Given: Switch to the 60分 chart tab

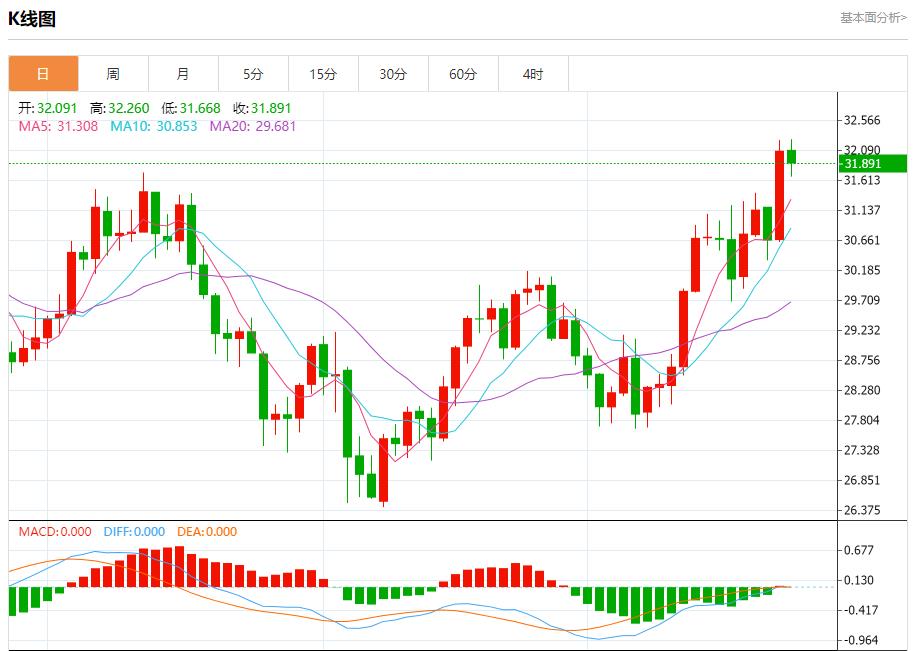Looking at the screenshot, I should (463, 74).
